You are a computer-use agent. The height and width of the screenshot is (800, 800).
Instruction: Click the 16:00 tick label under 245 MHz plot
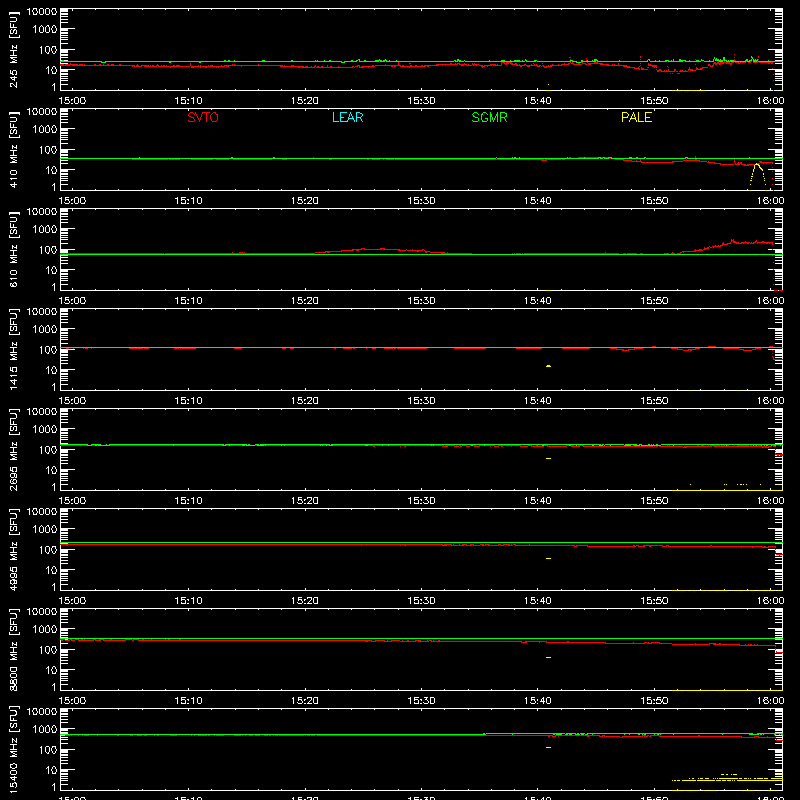[770, 101]
